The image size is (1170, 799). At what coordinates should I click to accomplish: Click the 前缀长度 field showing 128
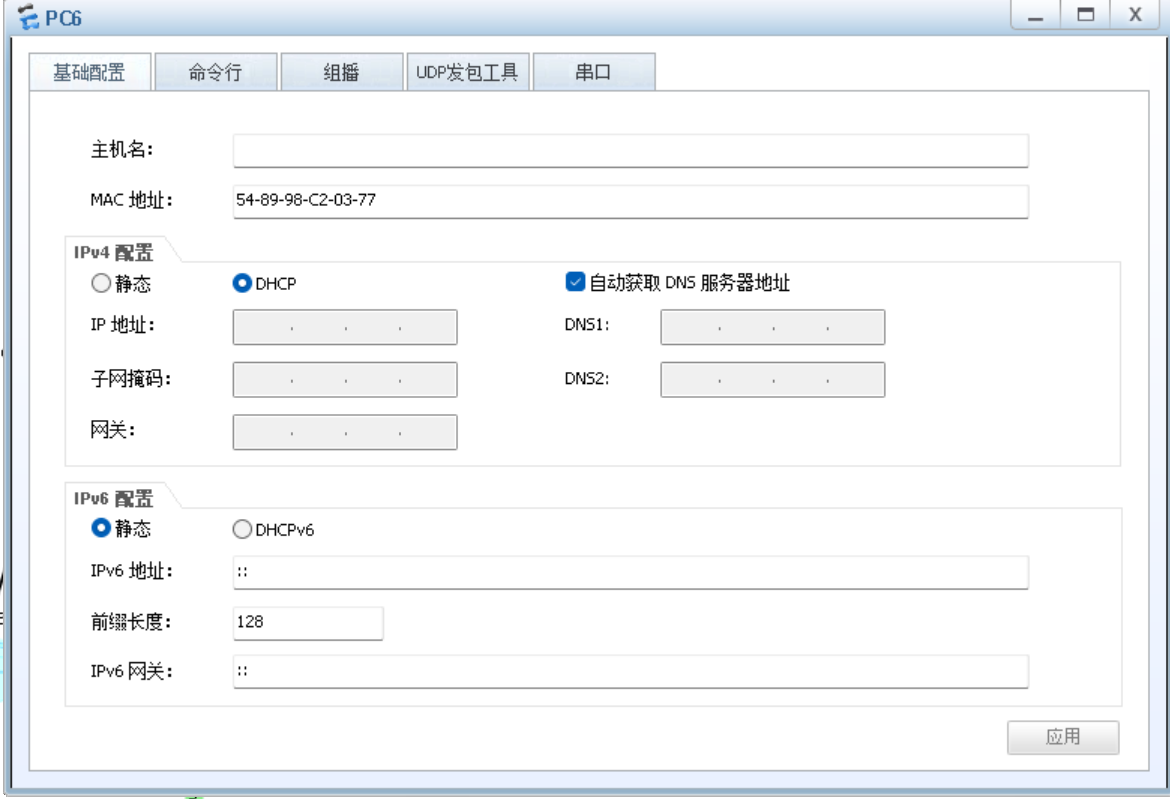(x=308, y=623)
